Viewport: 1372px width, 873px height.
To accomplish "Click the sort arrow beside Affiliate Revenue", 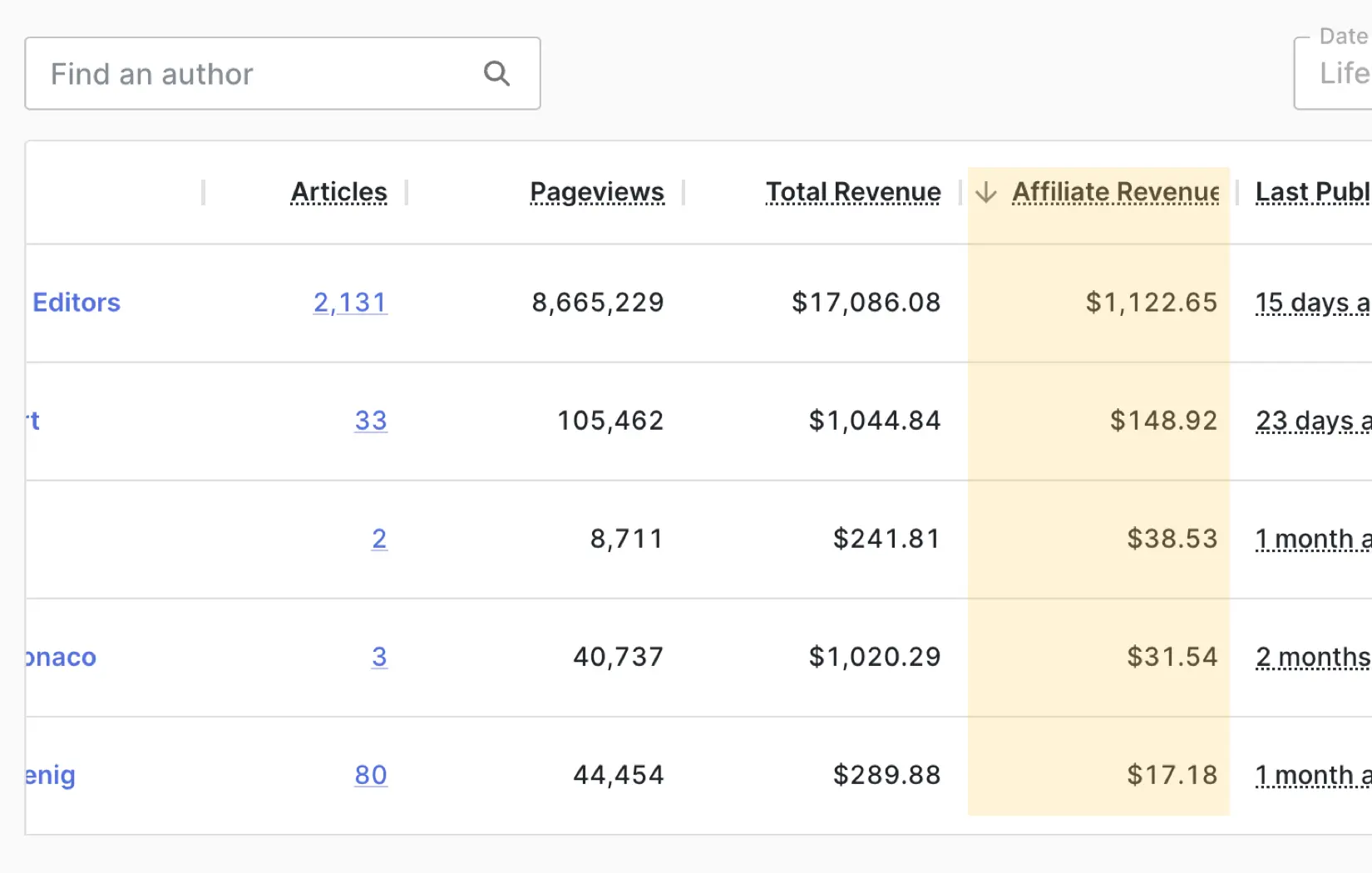I will 986,192.
